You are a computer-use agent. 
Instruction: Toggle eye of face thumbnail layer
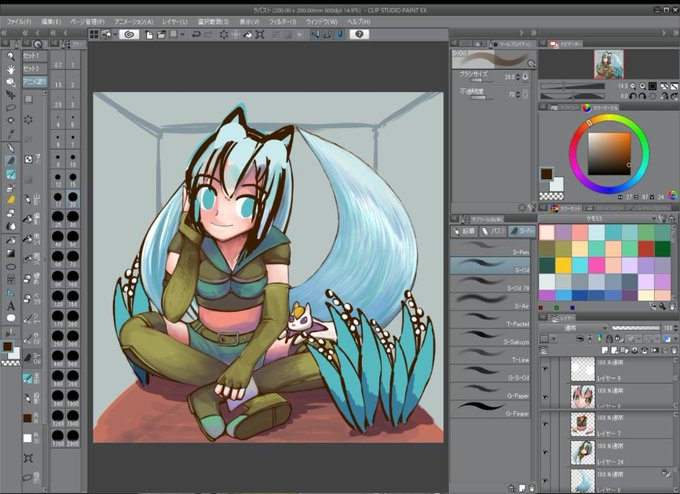pyautogui.click(x=545, y=397)
